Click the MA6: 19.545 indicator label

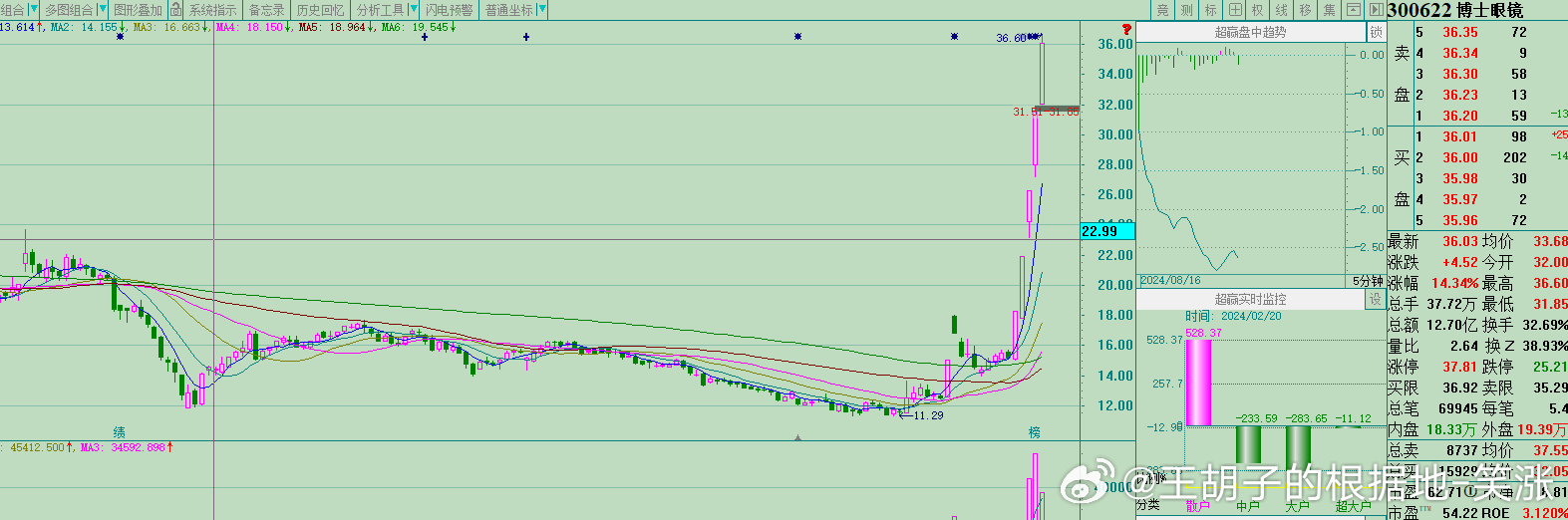click(x=418, y=28)
